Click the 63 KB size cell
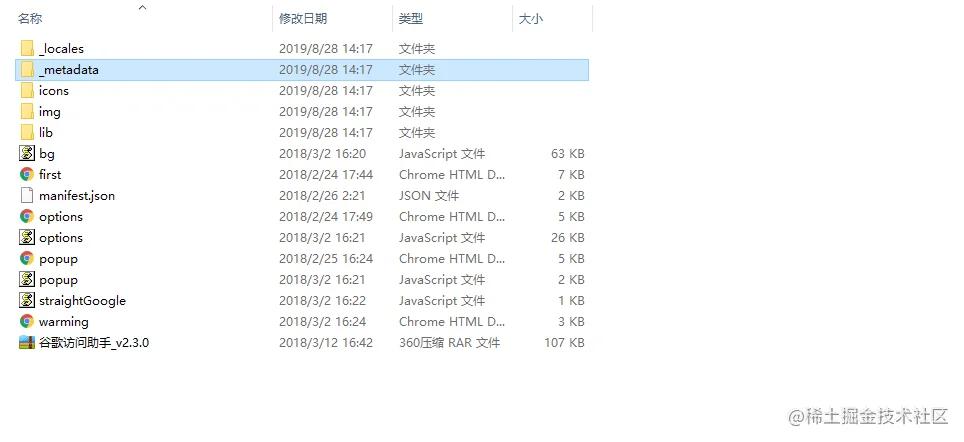Screen dimensions: 964x442 point(567,154)
